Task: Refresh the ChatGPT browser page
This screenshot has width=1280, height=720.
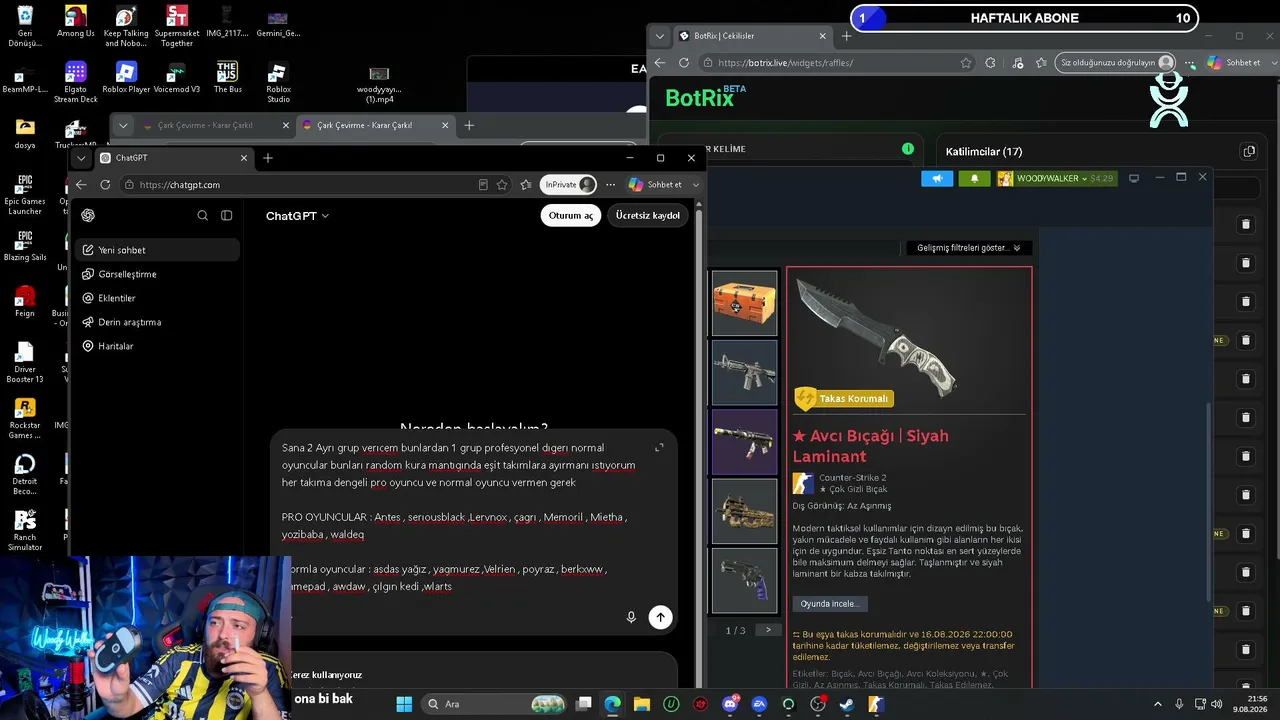Action: point(105,185)
